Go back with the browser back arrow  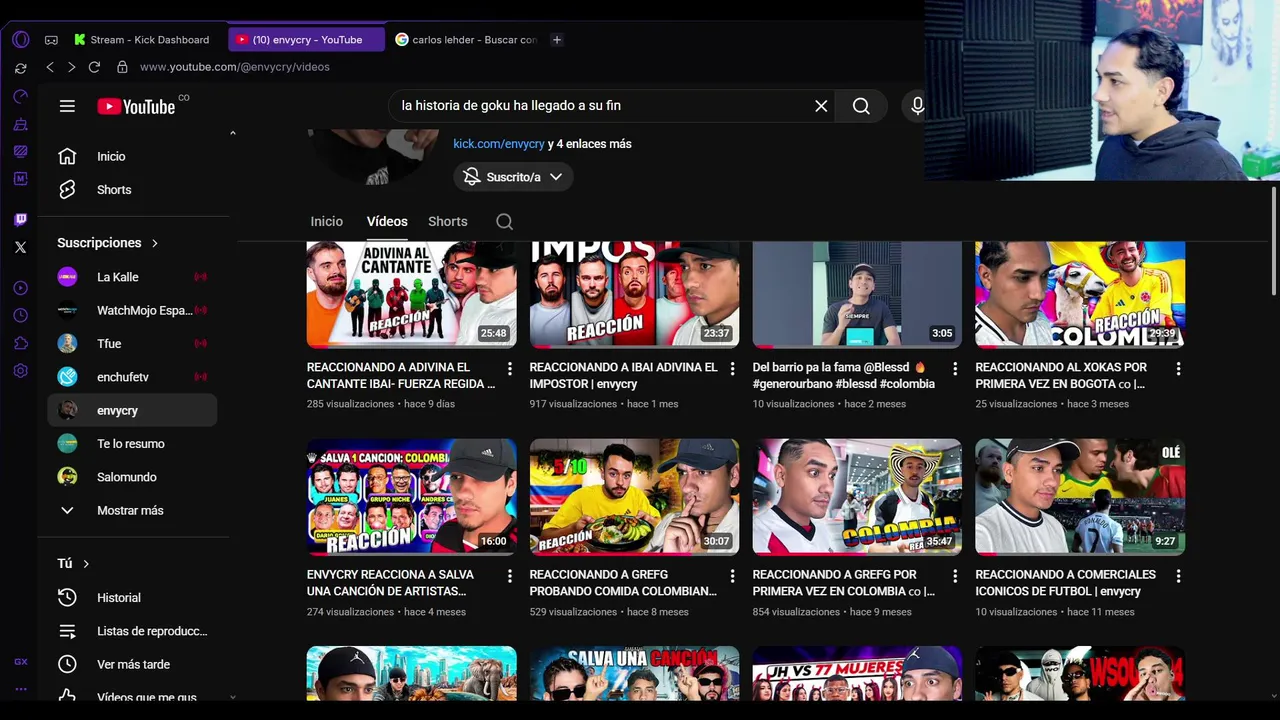[x=50, y=67]
